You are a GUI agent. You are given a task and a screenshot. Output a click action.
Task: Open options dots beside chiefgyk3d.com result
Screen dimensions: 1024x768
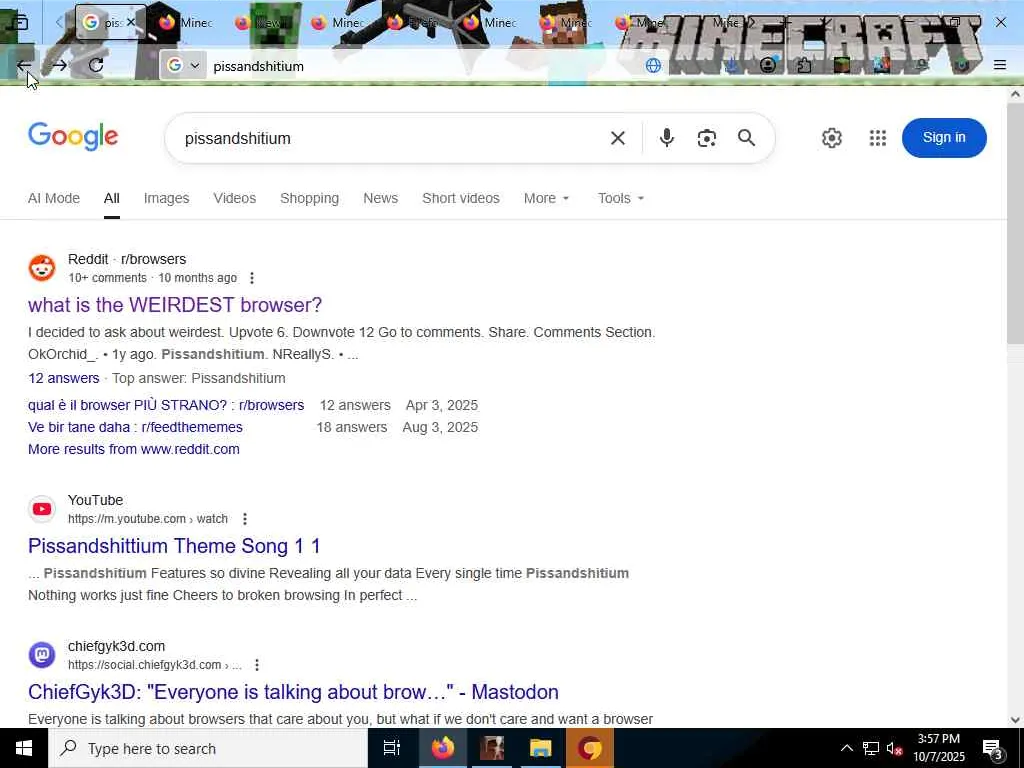(x=257, y=665)
